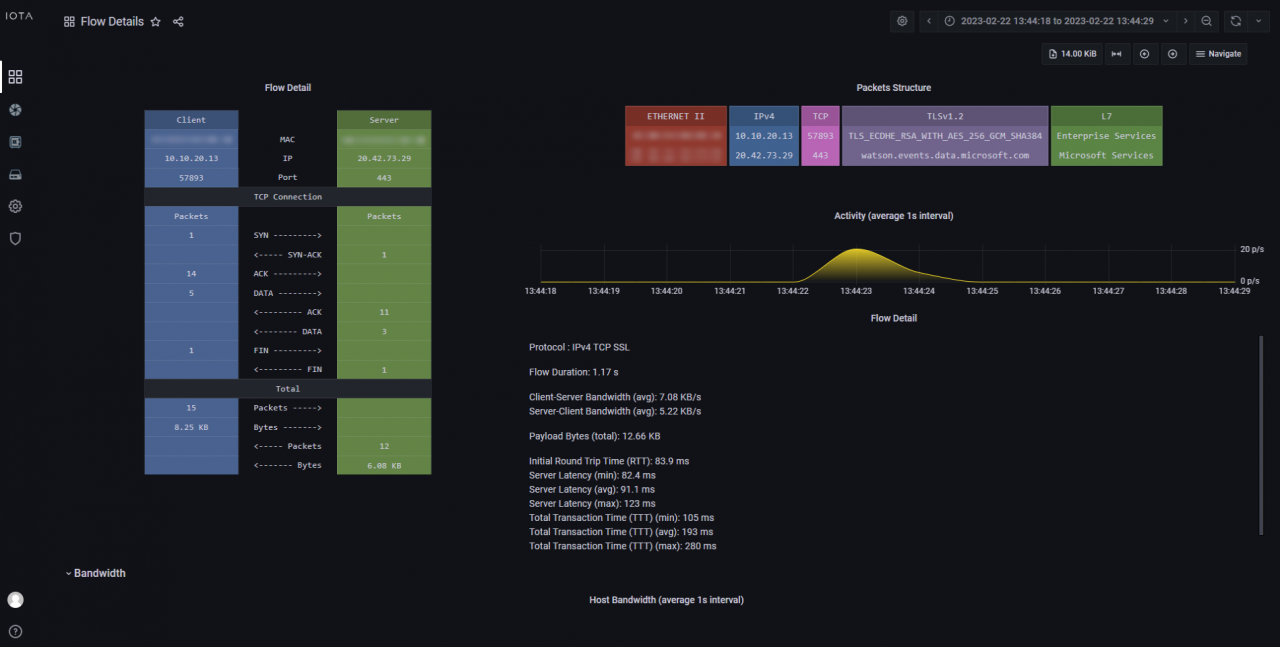Open dashboard settings via the top gear icon
Image resolution: width=1280 pixels, height=647 pixels.
901,20
